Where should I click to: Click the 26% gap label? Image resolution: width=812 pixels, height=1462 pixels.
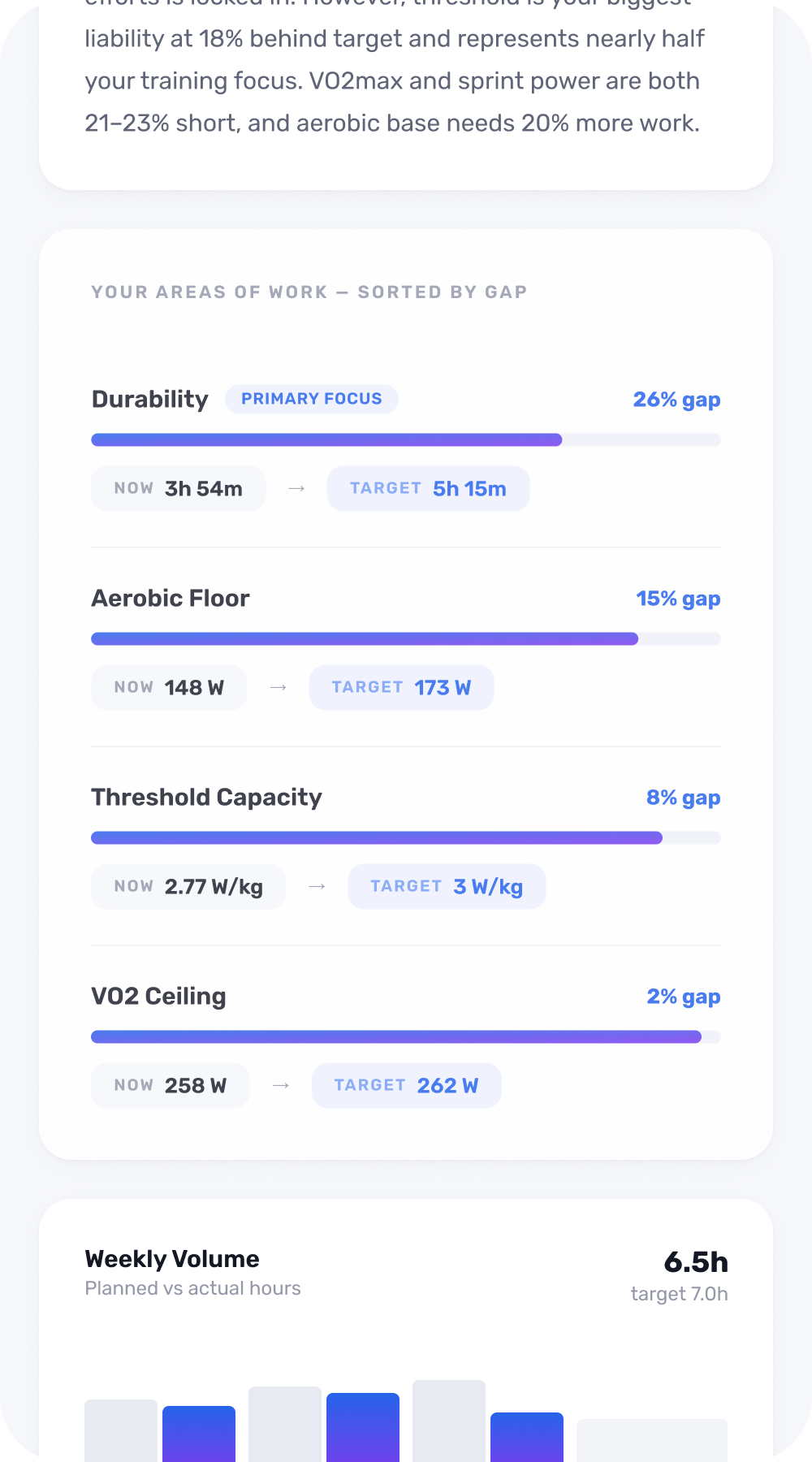coord(676,400)
